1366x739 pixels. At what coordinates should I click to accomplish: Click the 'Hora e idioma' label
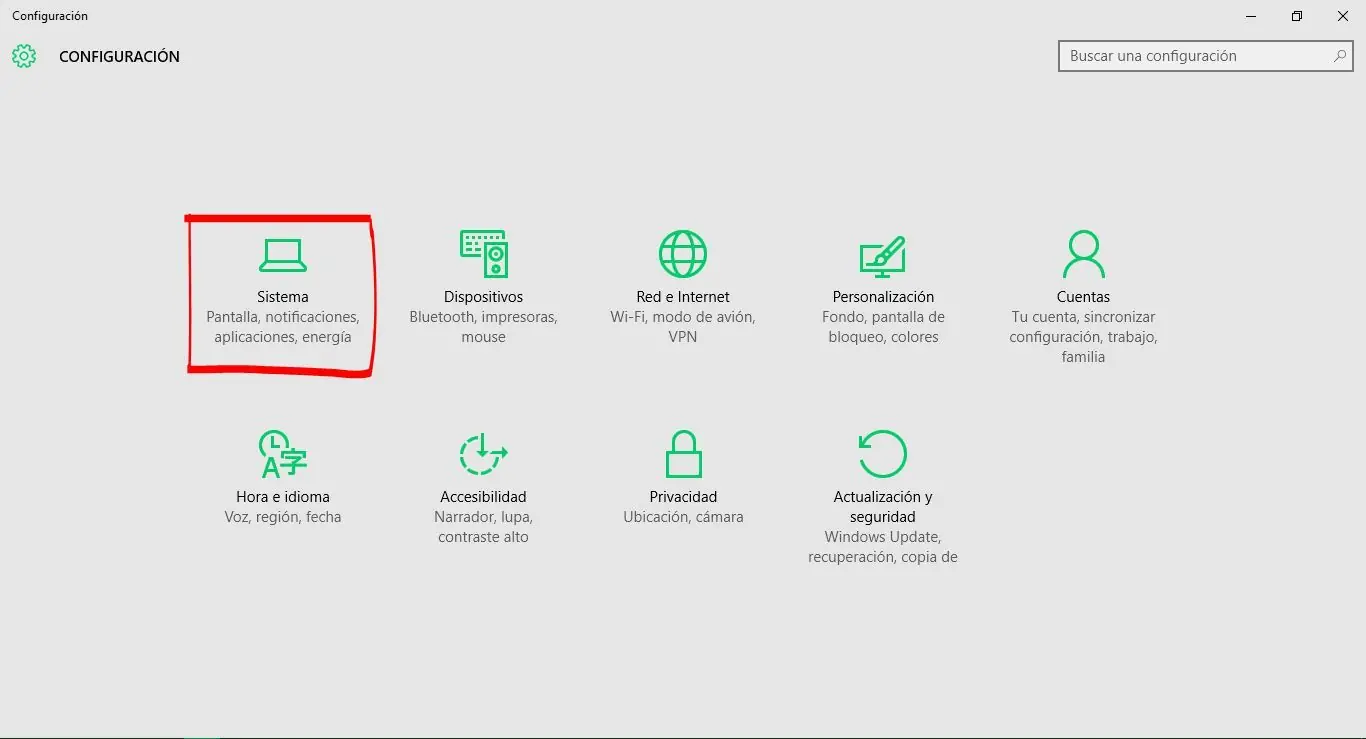(x=283, y=497)
